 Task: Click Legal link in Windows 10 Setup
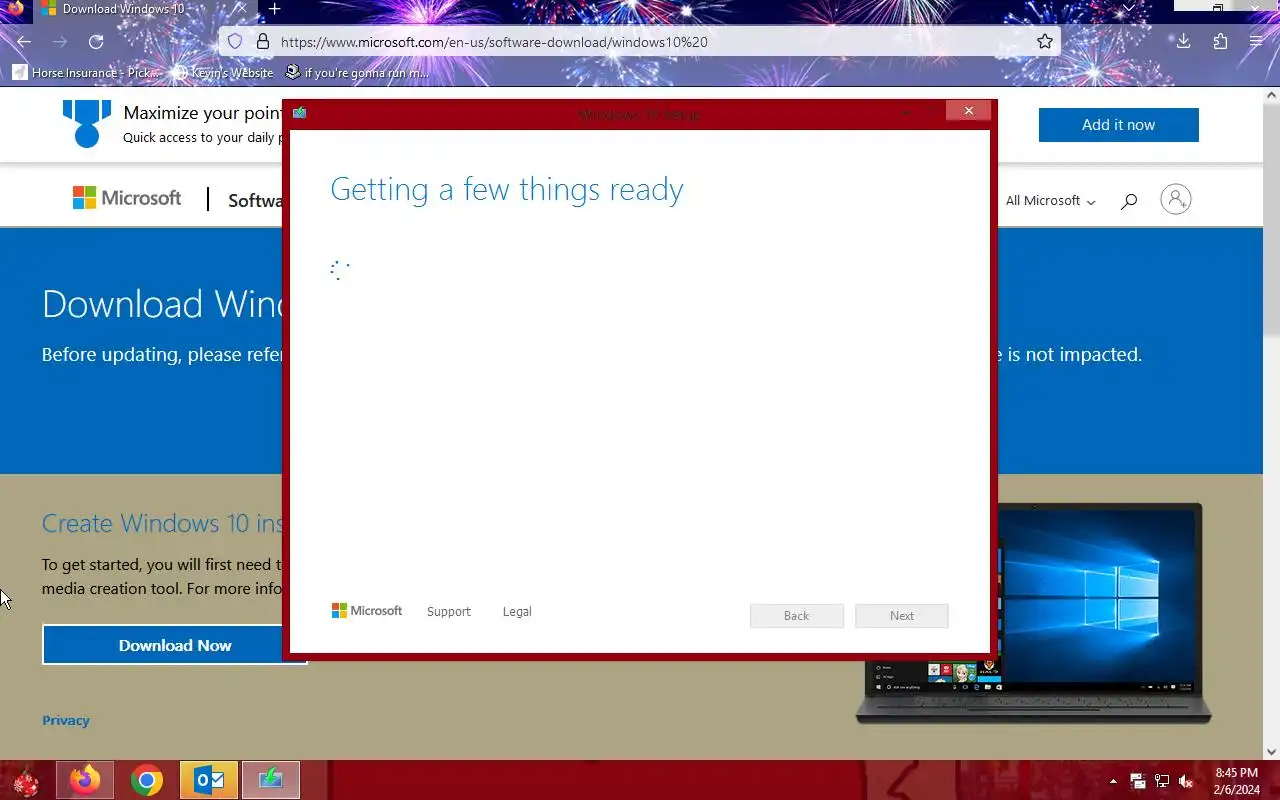pos(517,611)
